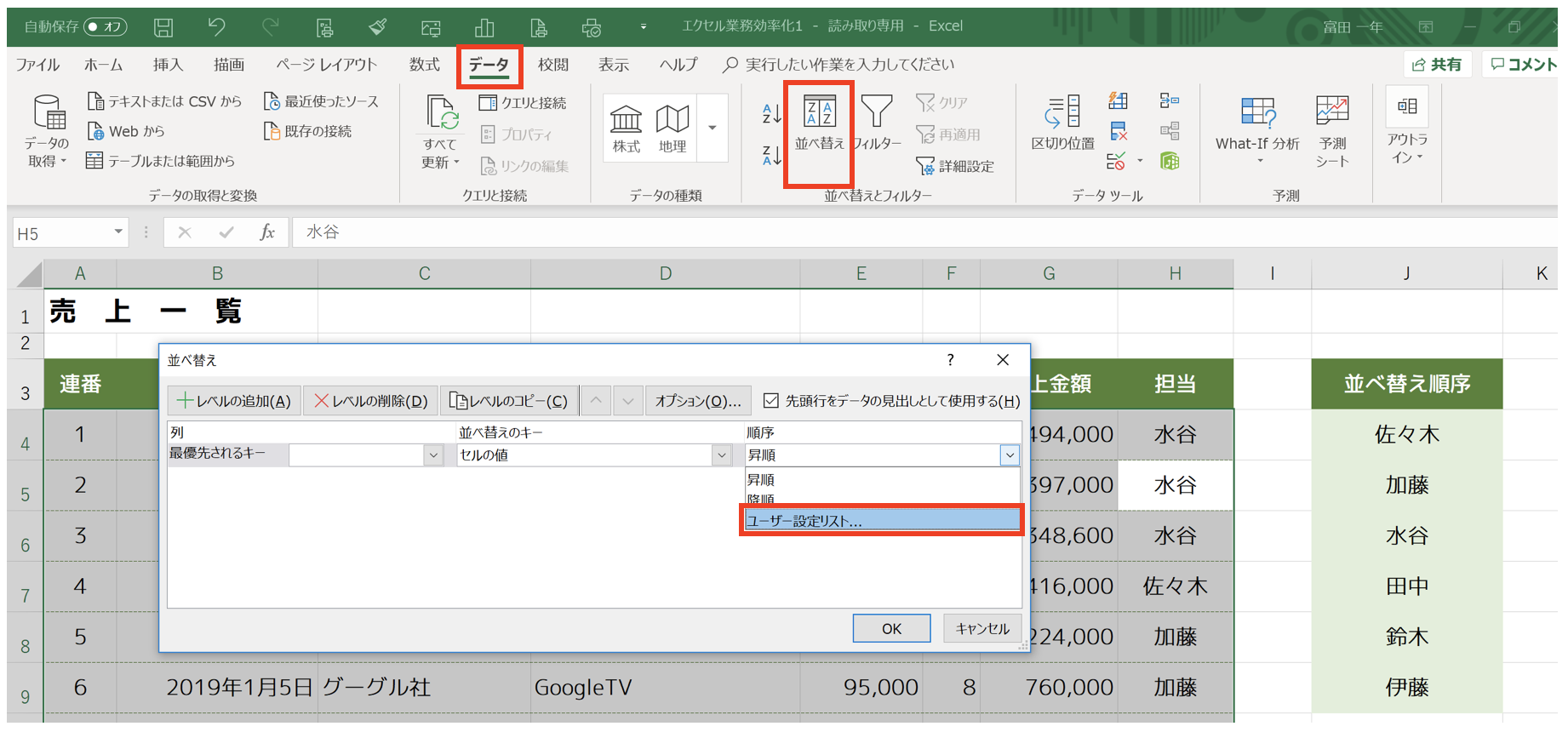This screenshot has width=1568, height=732.
Task: Select the 地理 geography data type
Action: tap(672, 129)
